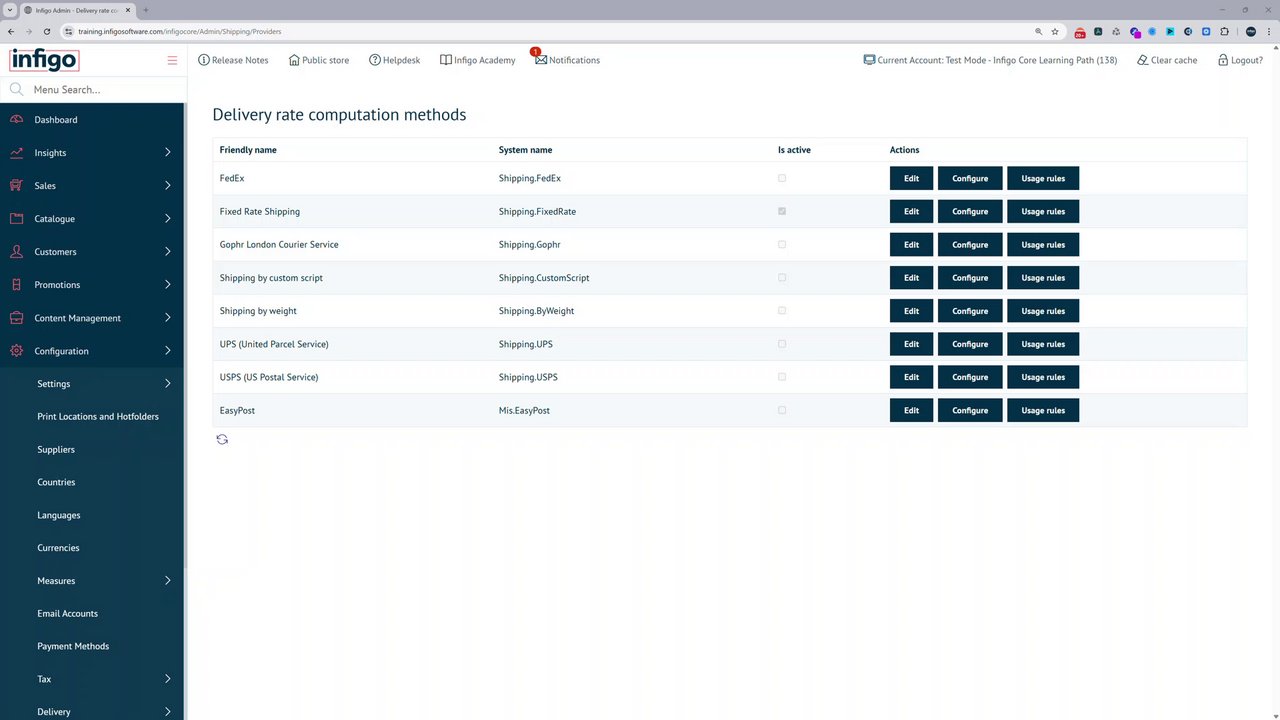1280x720 pixels.
Task: Click the Content Management briefcase icon
Action: [16, 318]
